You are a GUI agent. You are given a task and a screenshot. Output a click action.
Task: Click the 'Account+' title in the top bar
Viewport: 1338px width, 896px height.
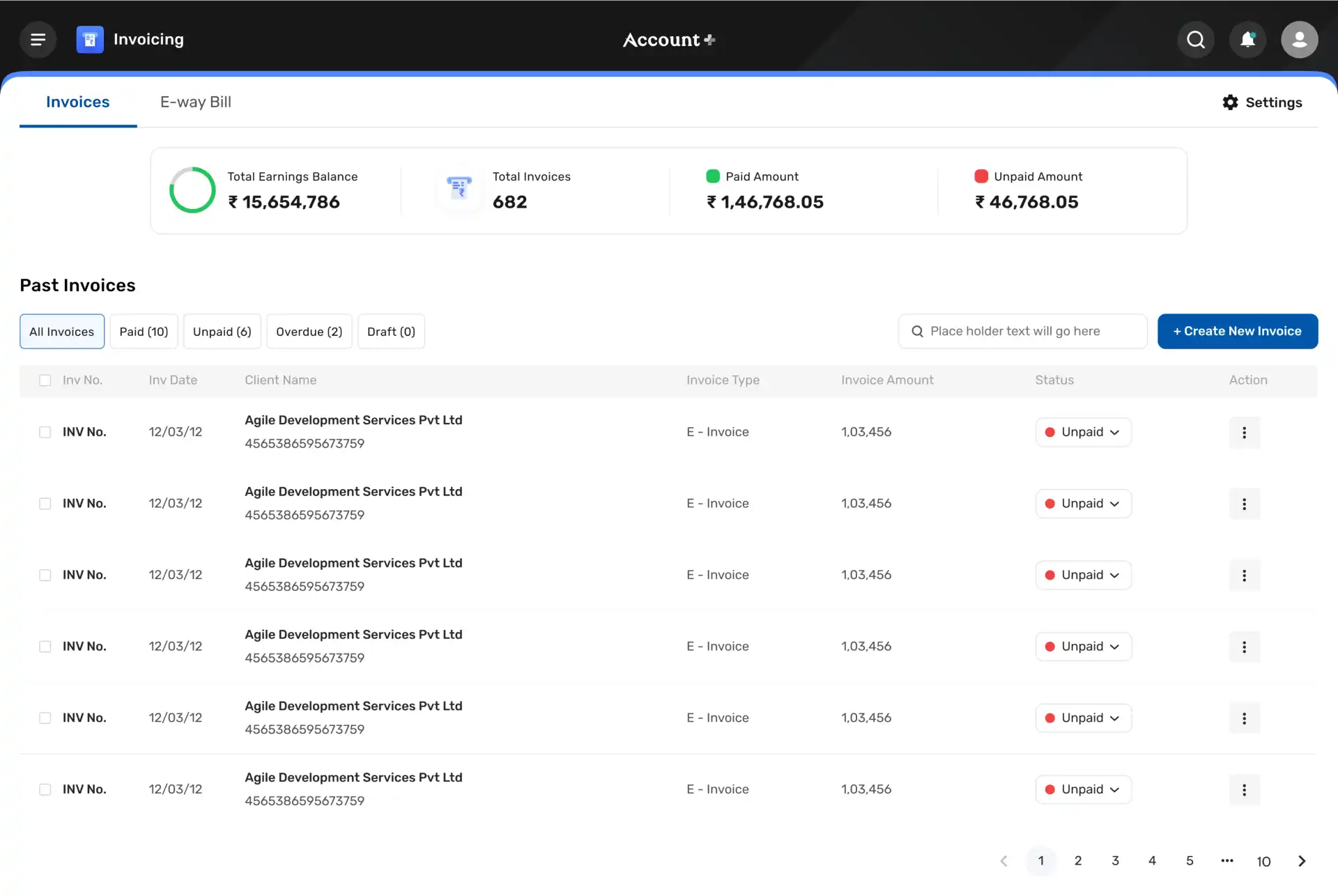[669, 40]
